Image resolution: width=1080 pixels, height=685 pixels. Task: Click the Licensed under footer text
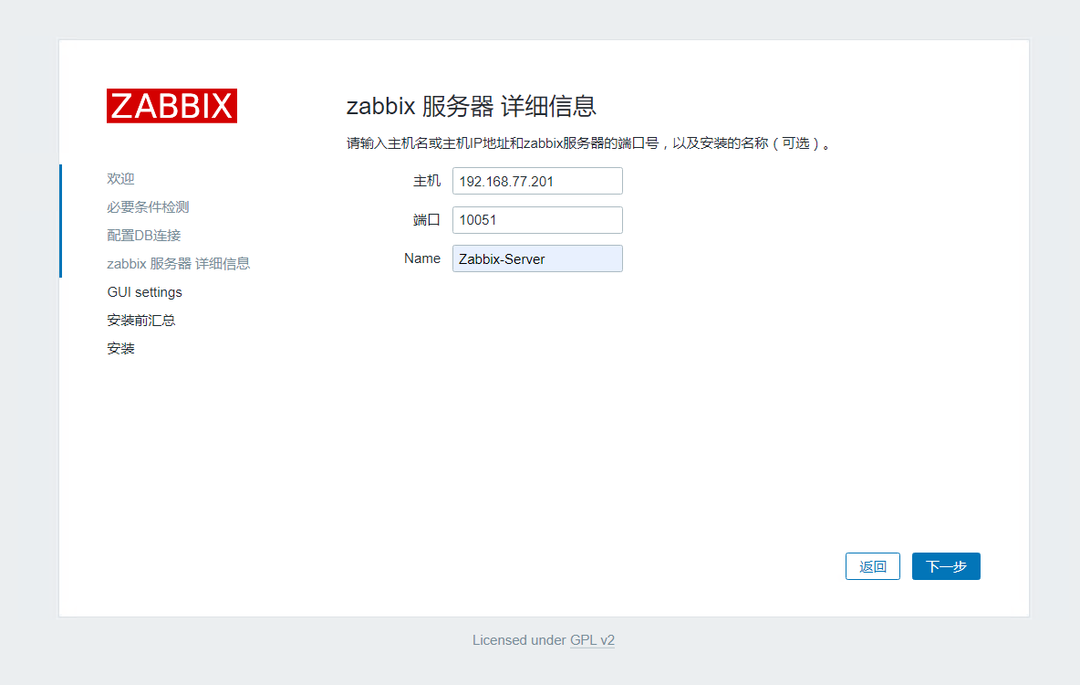[519, 640]
